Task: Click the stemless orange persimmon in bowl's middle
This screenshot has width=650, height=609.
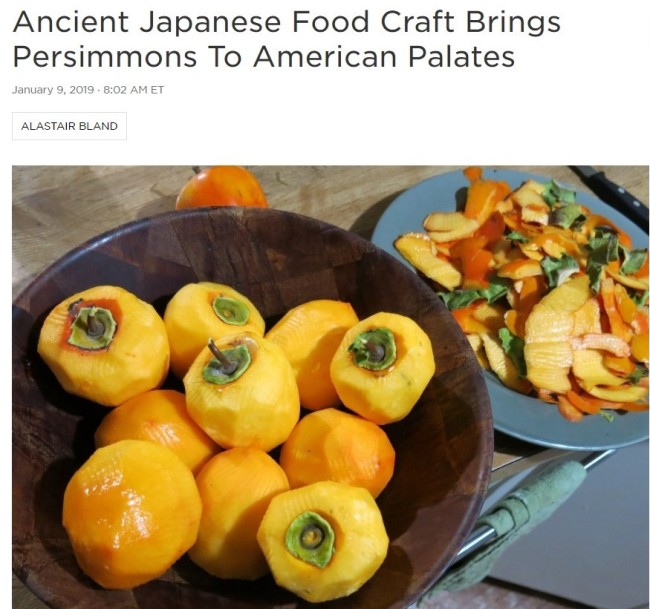Action: 337,453
